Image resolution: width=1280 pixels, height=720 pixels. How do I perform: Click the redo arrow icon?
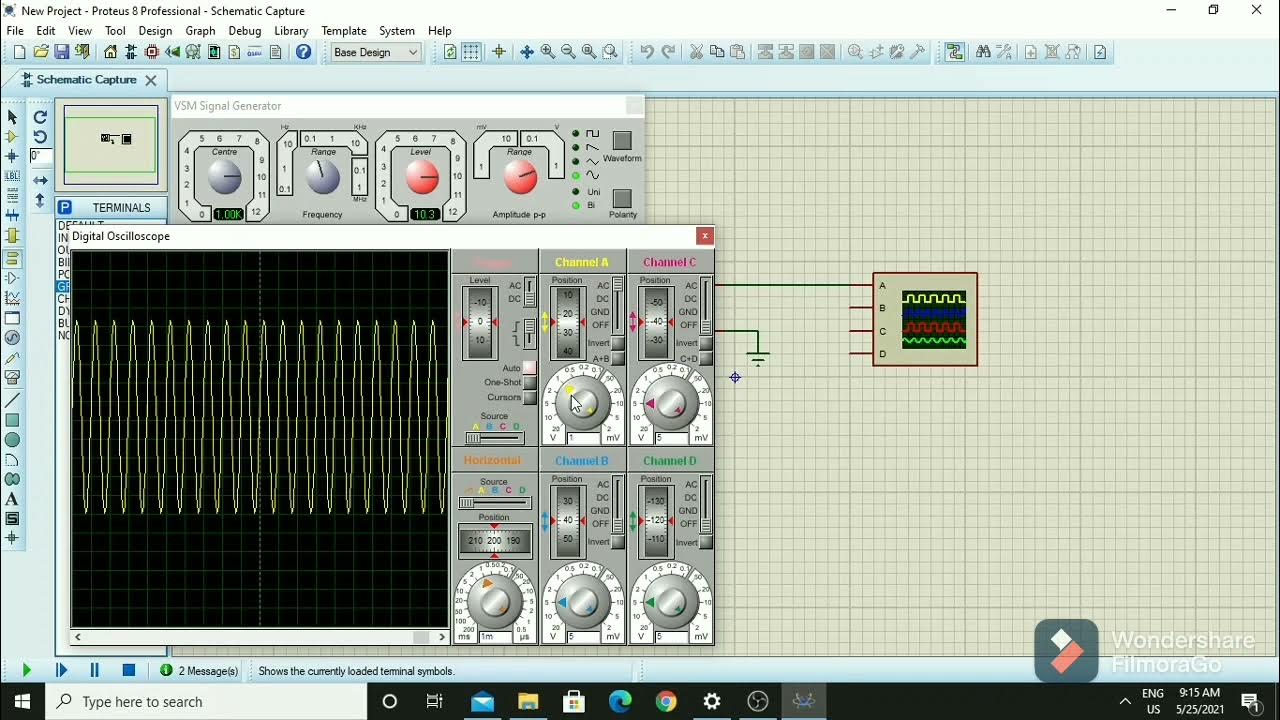point(668,52)
